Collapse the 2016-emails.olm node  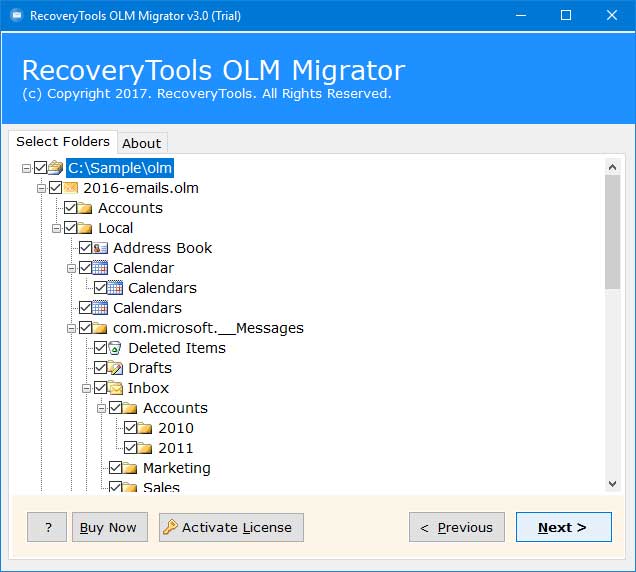(41, 188)
